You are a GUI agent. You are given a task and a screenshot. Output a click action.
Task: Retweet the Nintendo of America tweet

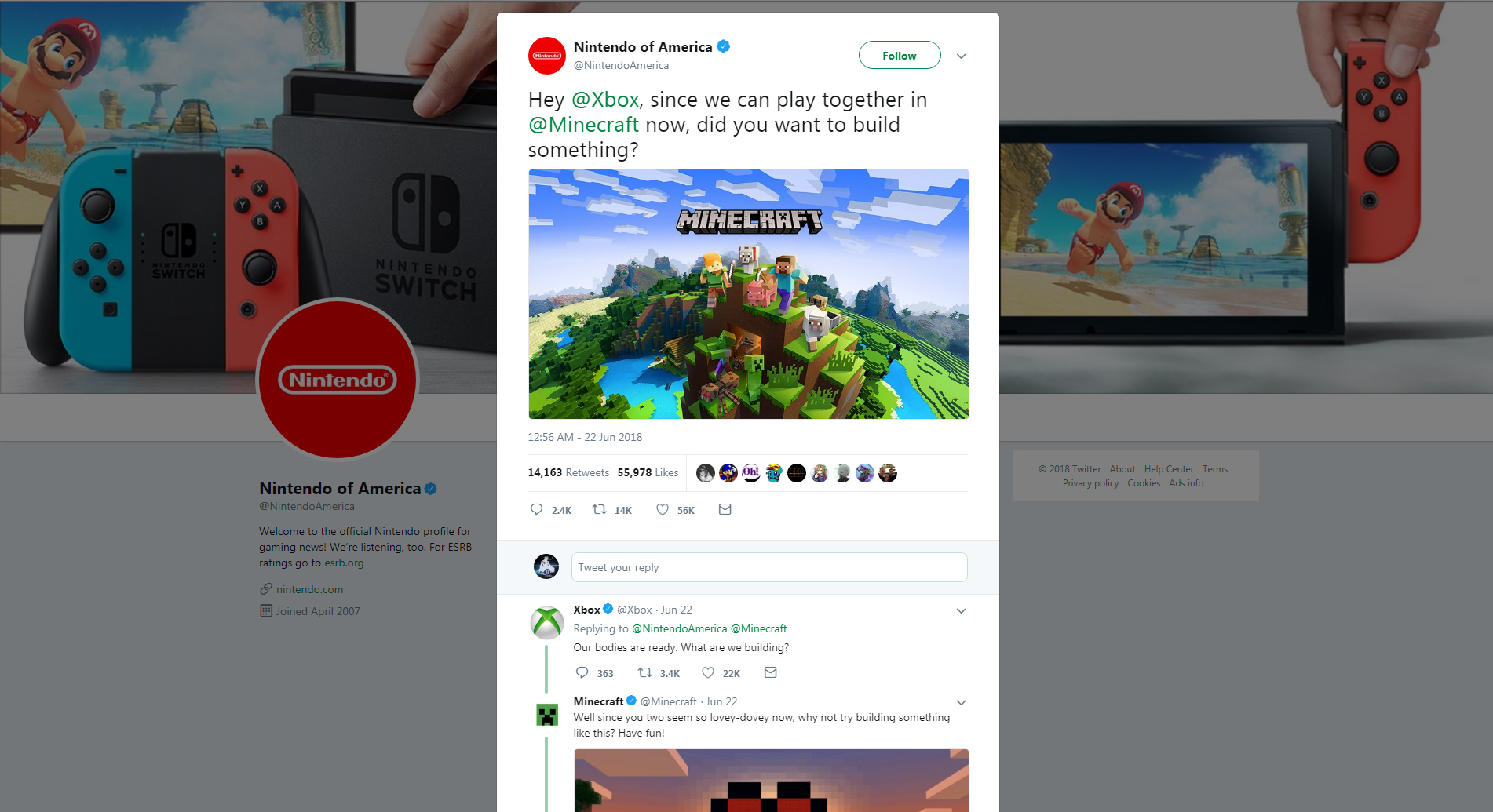599,509
